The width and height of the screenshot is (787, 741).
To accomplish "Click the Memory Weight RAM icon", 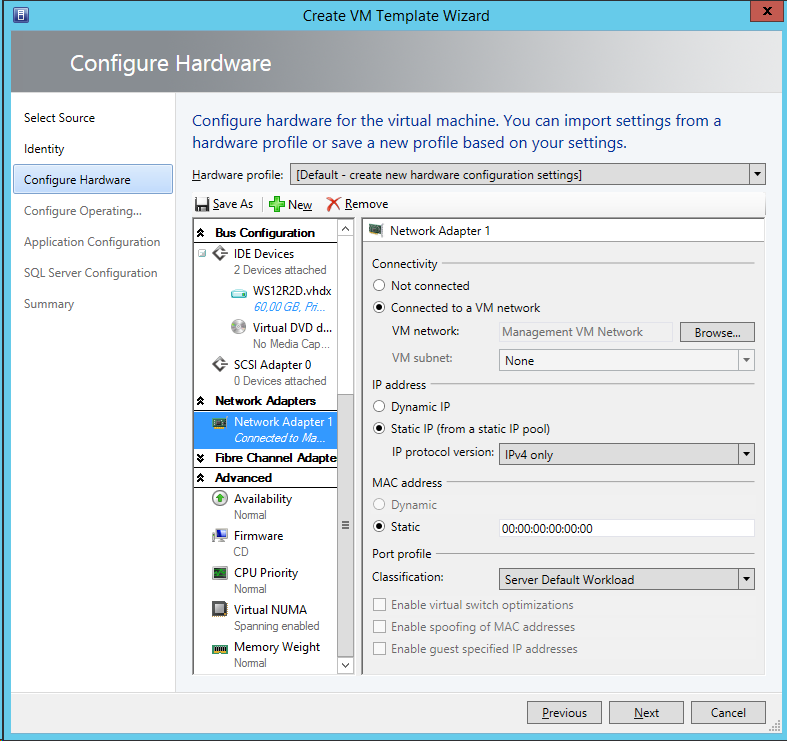I will pyautogui.click(x=220, y=649).
